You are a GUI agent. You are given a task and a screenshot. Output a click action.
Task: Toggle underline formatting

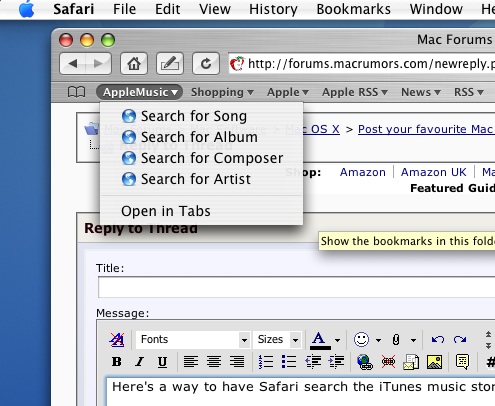click(162, 362)
